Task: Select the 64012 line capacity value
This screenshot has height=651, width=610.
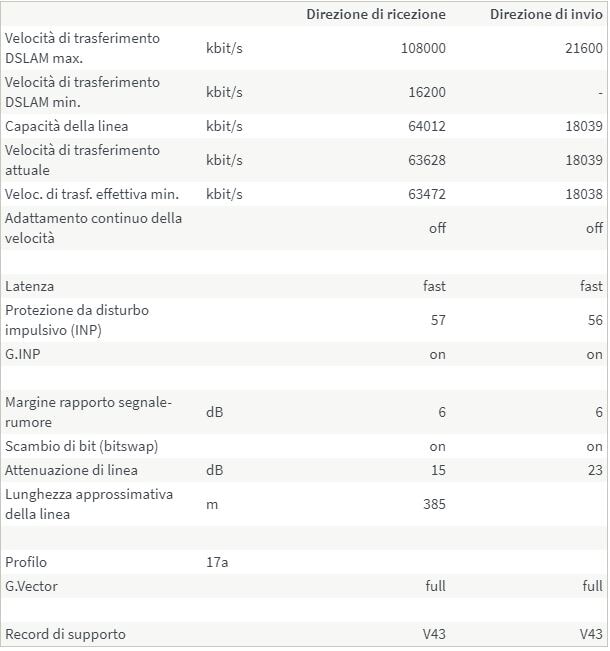Action: point(429,126)
